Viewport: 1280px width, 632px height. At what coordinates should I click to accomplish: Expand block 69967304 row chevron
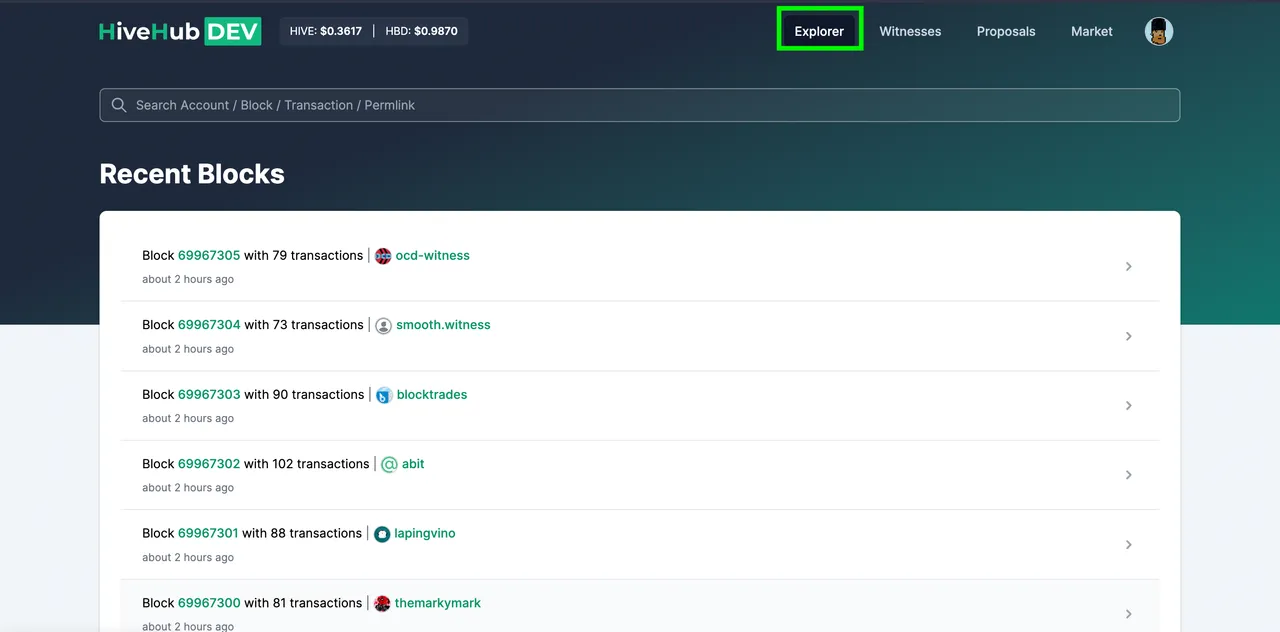[x=1128, y=336]
